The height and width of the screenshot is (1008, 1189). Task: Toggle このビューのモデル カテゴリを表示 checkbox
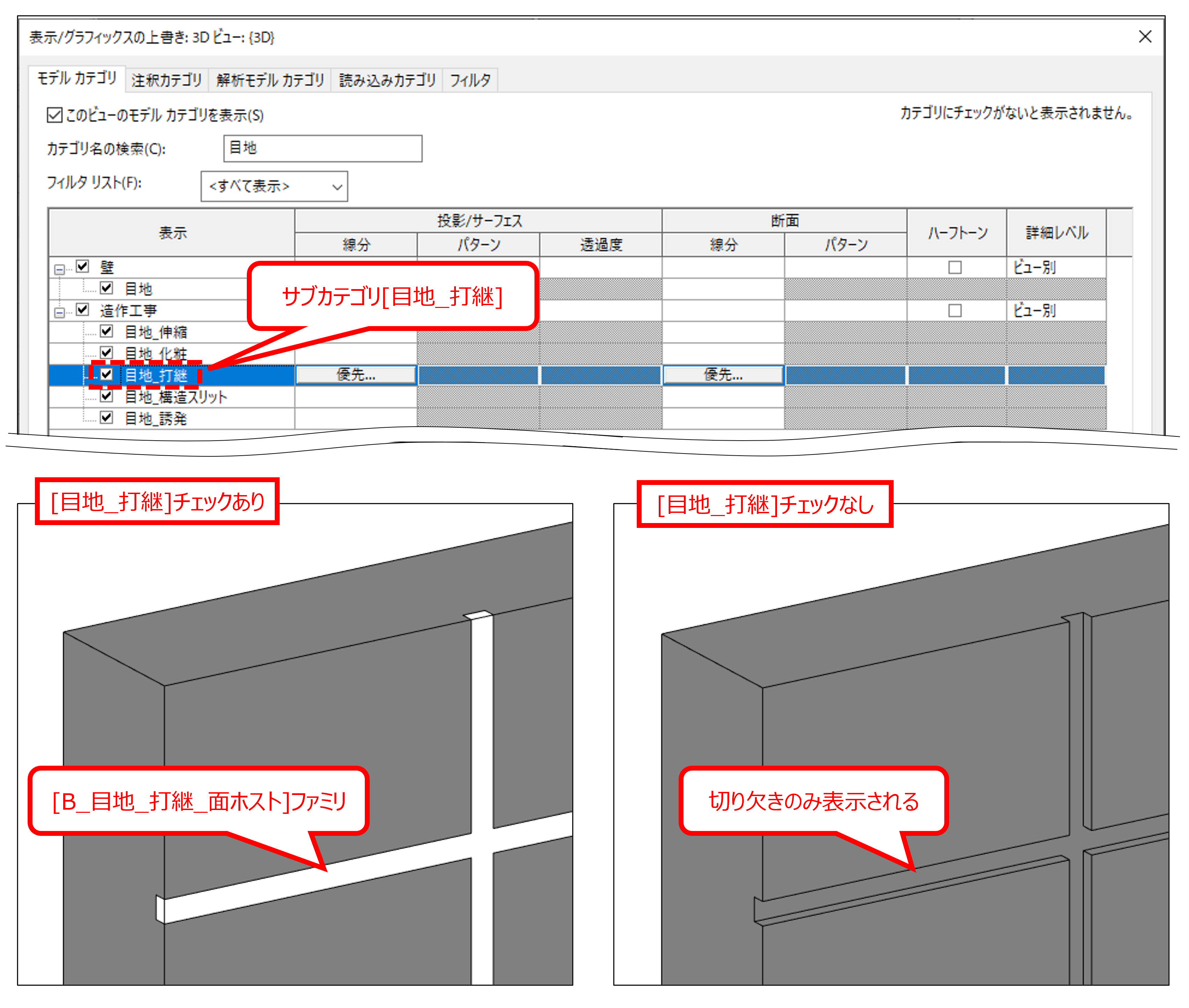54,115
